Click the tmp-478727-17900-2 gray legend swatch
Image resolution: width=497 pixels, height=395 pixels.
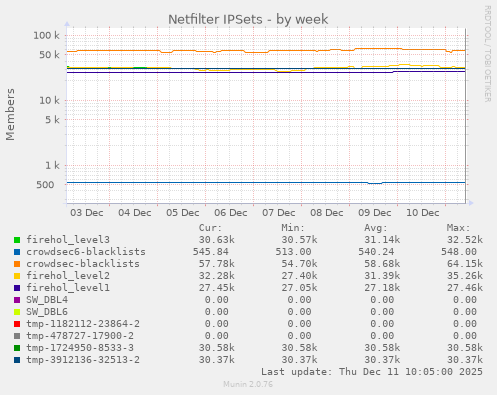17,336
